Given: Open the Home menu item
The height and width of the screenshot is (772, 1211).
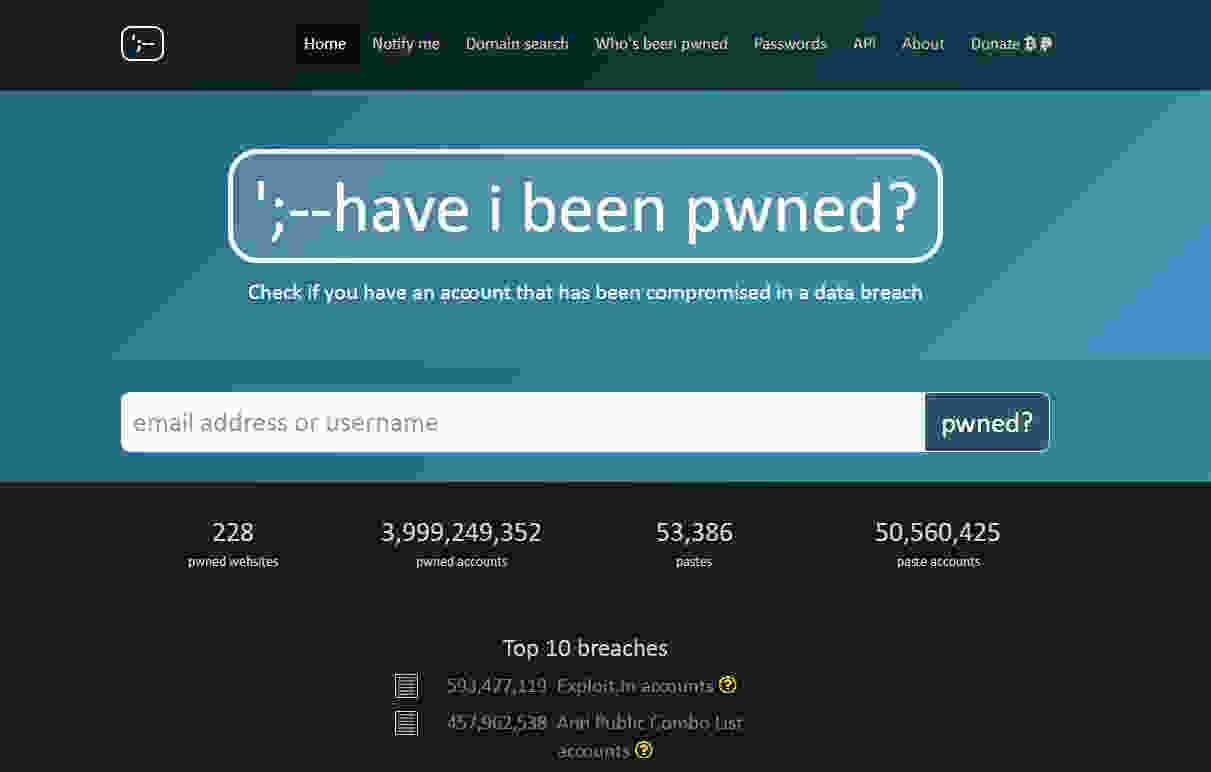Looking at the screenshot, I should click(325, 44).
